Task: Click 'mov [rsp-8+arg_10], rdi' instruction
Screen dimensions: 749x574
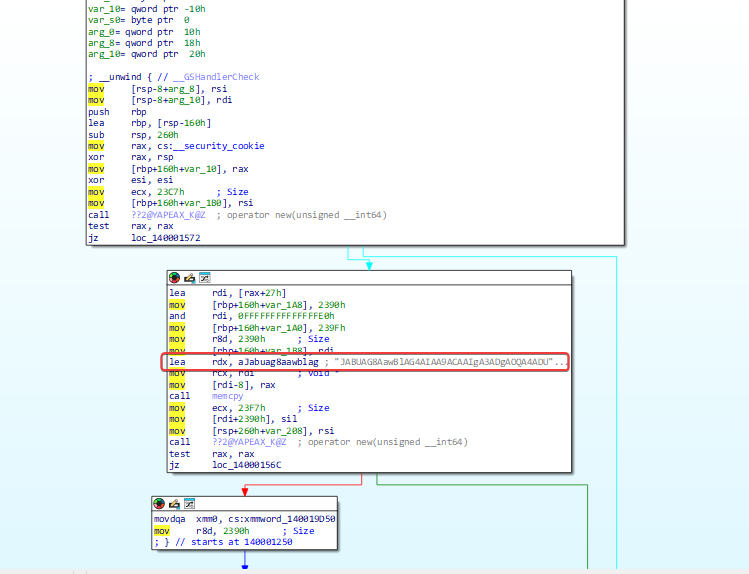Action: coord(160,100)
